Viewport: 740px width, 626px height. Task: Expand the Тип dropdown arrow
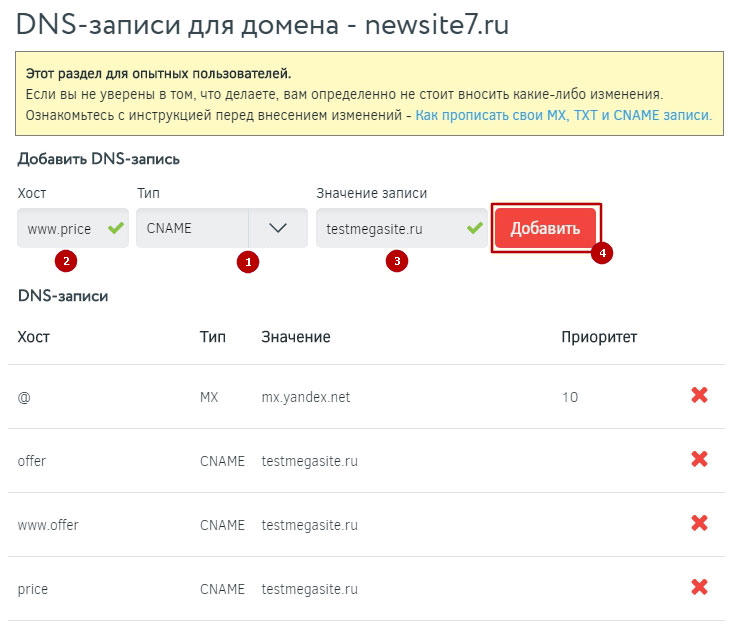278,228
